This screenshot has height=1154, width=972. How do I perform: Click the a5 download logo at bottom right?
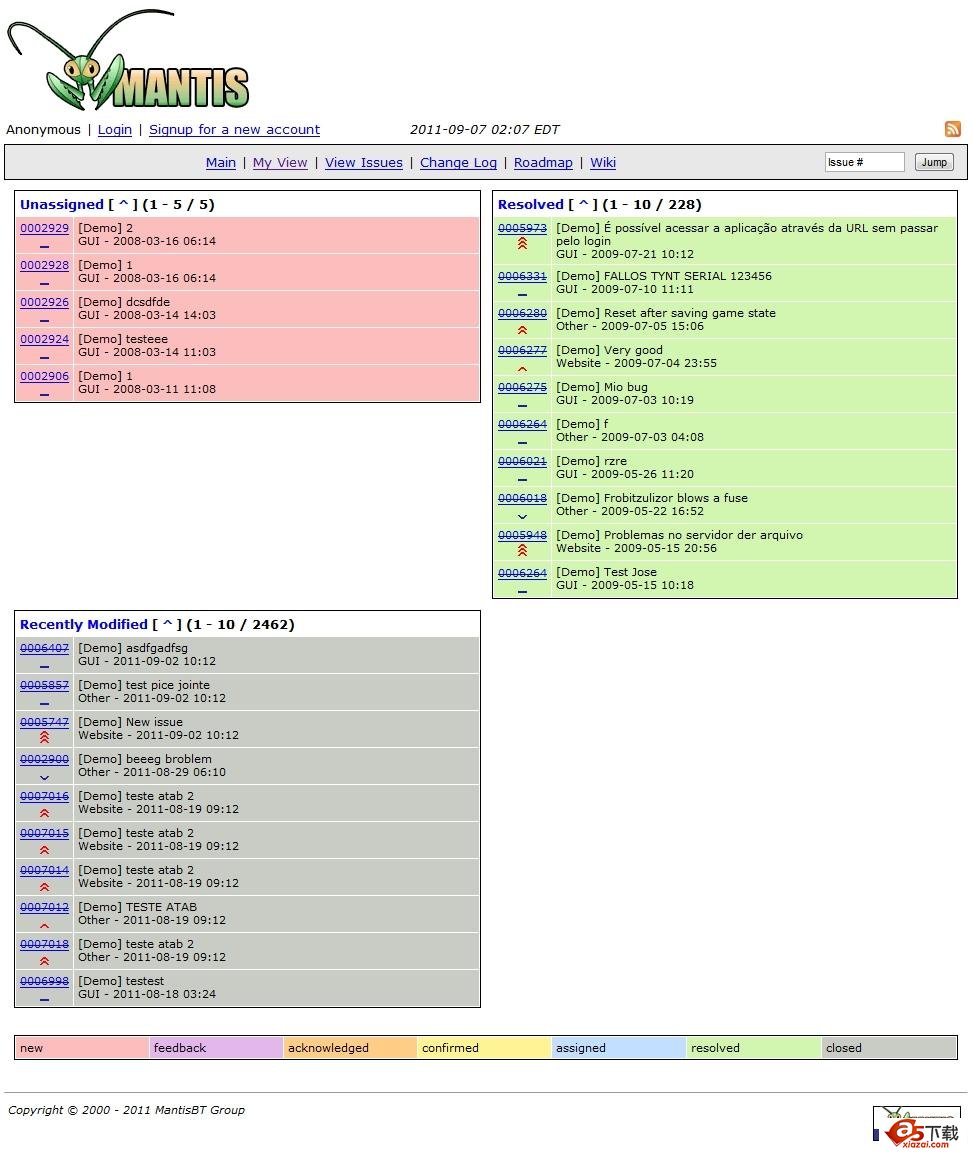pyautogui.click(x=917, y=1131)
